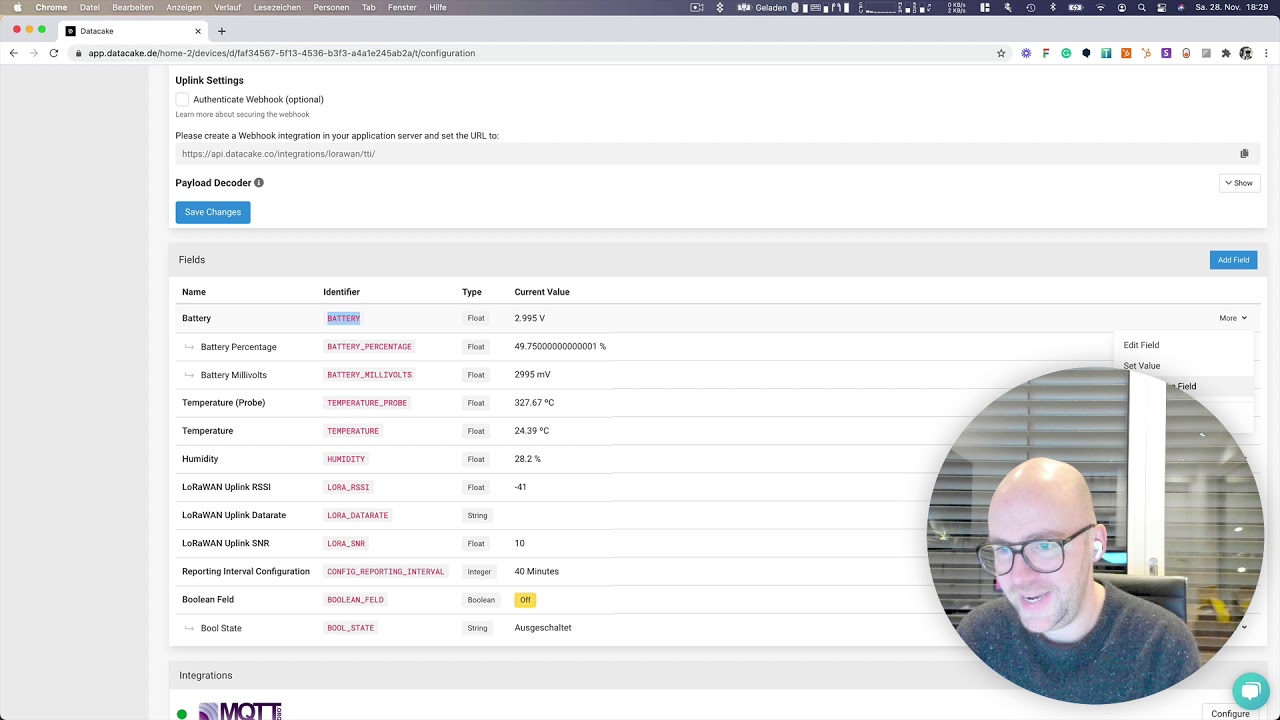Select the BATTERY identifier text
Viewport: 1280px width, 720px height.
[x=343, y=318]
